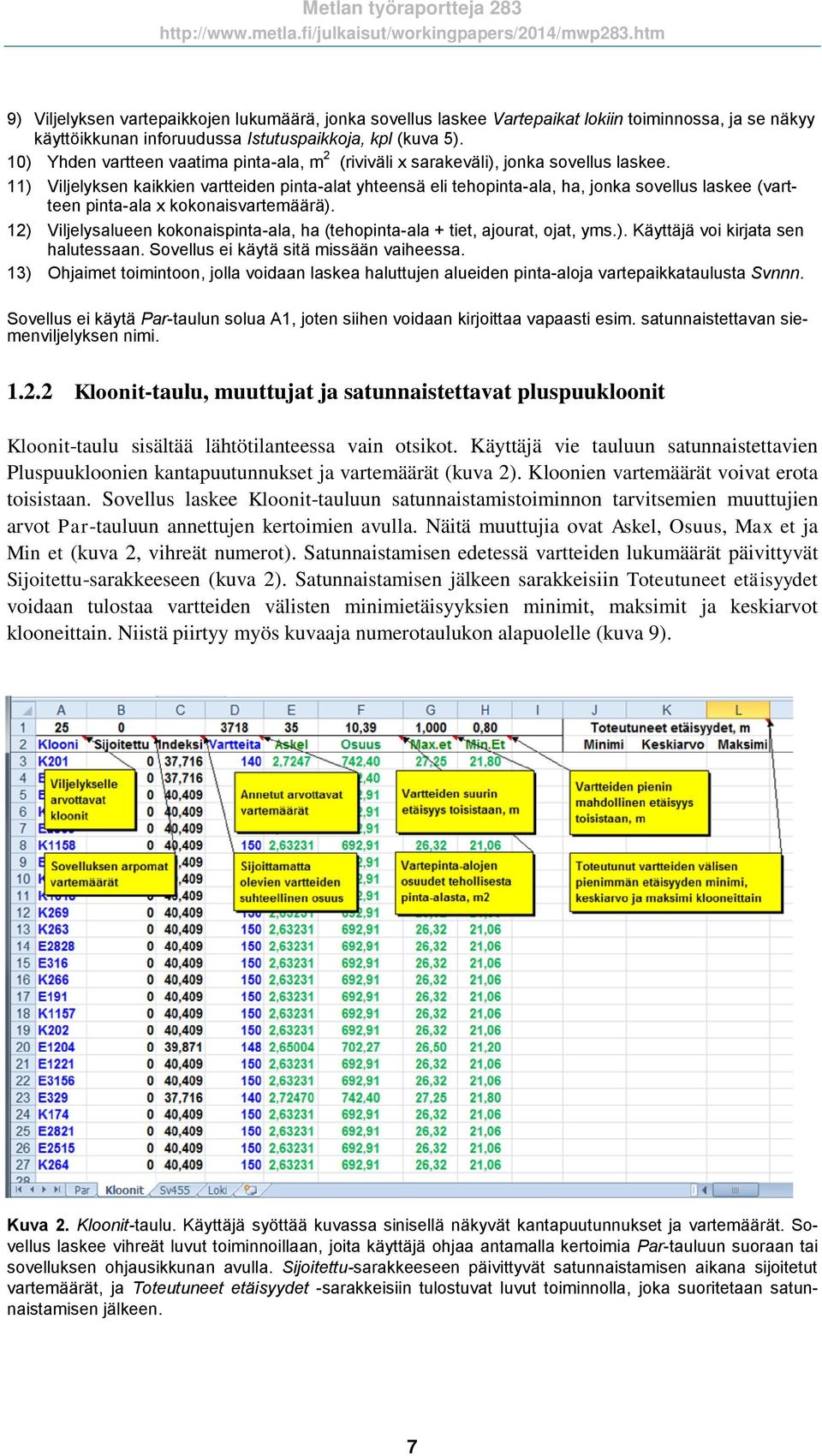Select column I header
Viewport: 822px width, 1456px height.
pos(537,710)
